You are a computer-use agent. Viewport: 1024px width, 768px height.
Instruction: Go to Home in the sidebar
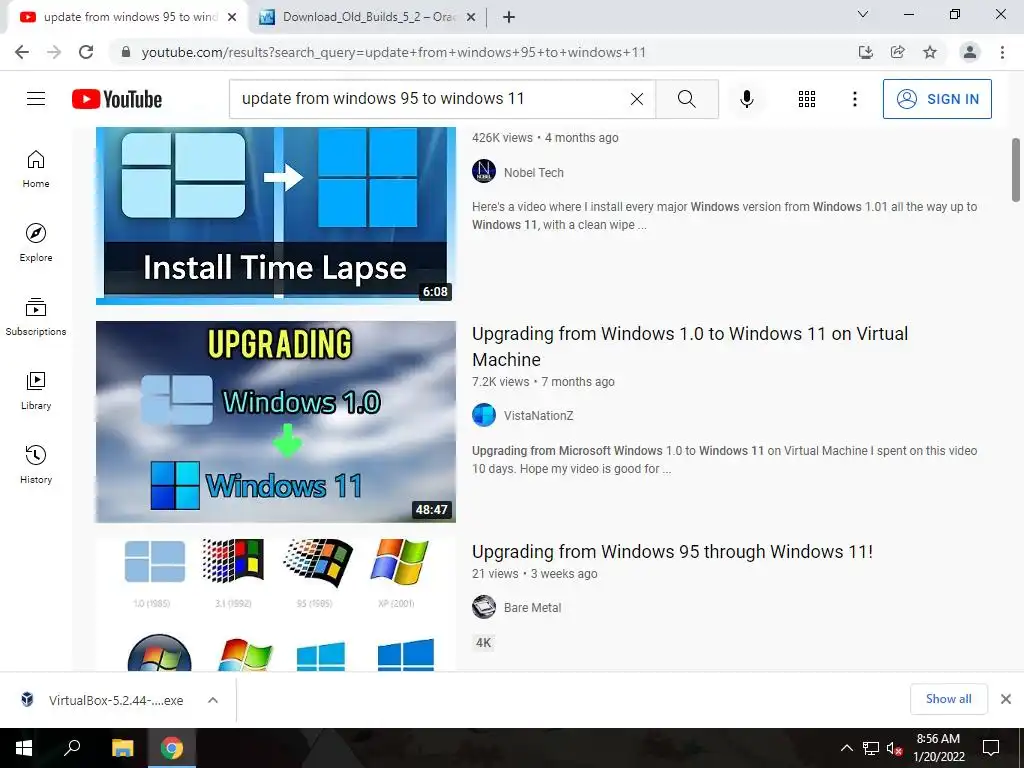(x=36, y=169)
